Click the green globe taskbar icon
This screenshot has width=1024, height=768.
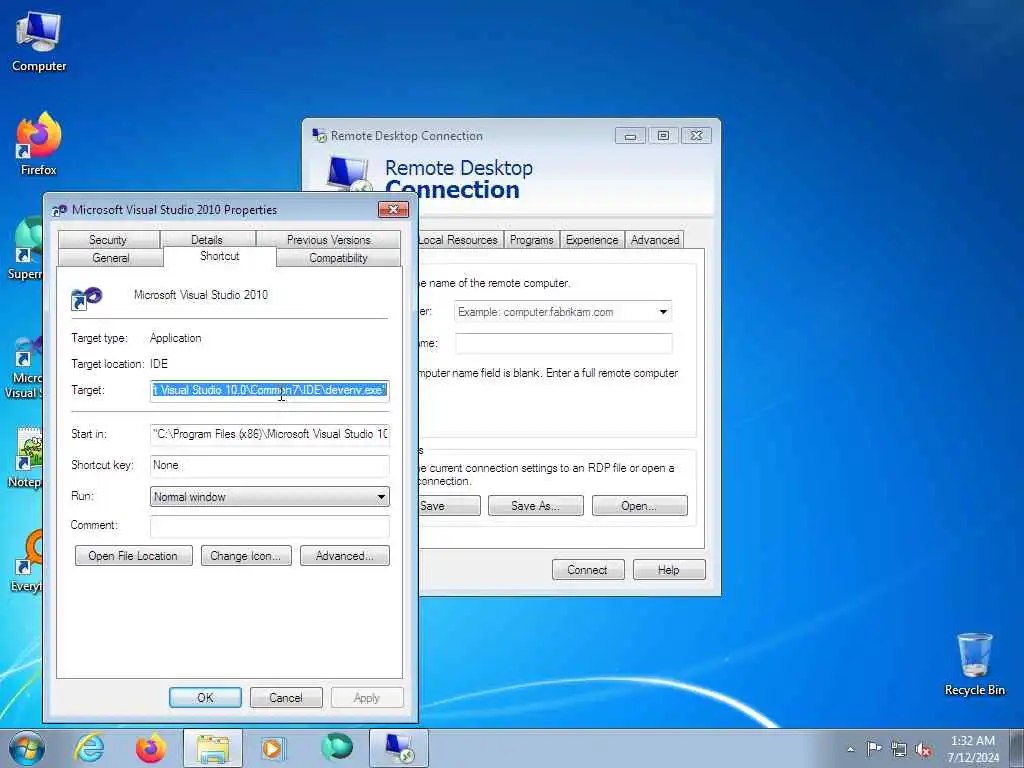pos(337,747)
